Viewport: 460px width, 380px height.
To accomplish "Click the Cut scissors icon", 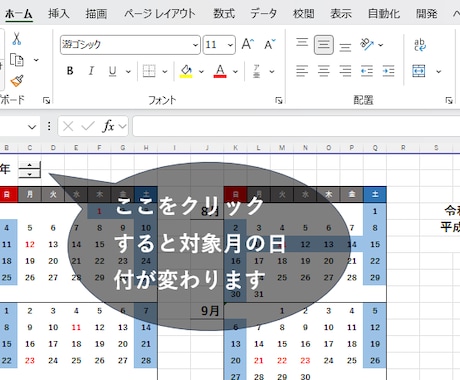I will (16, 39).
